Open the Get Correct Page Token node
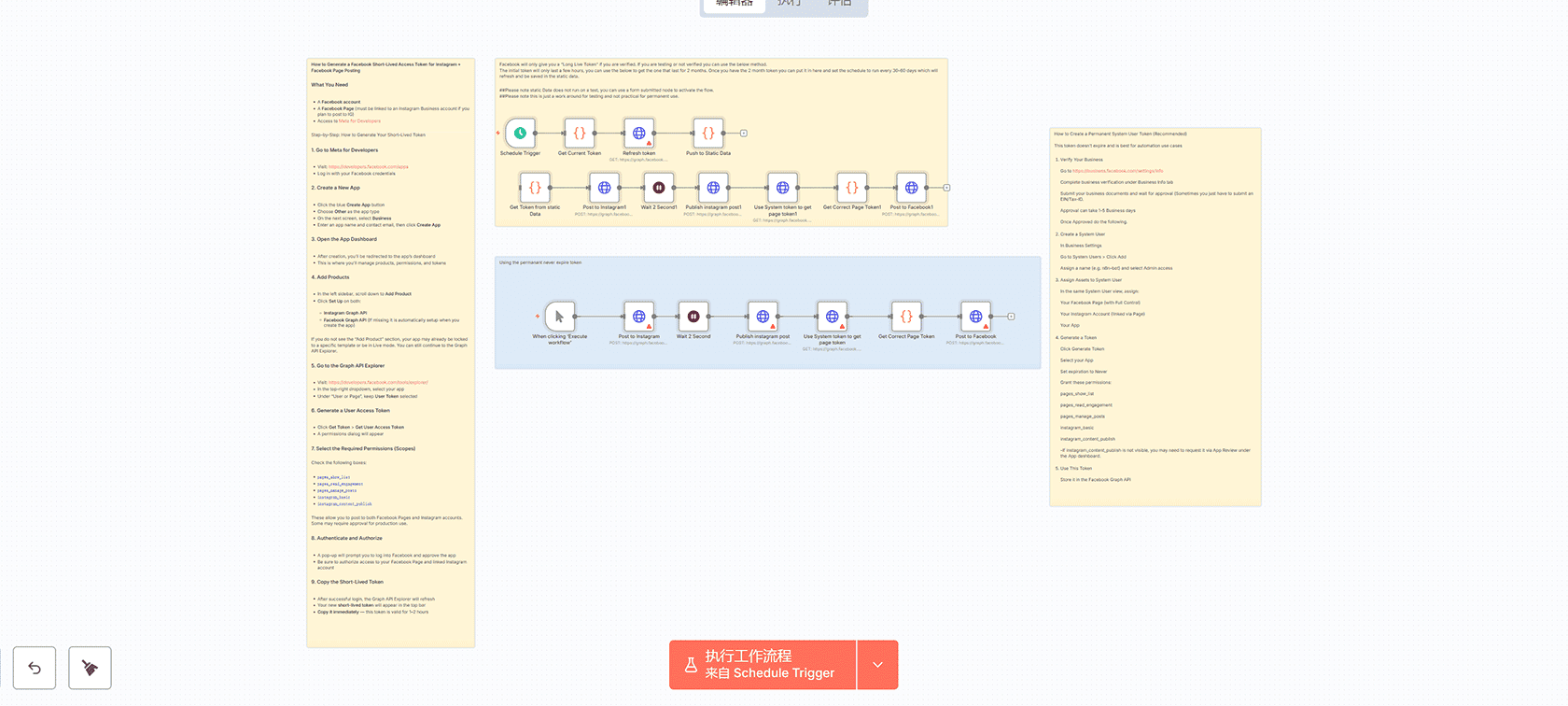Viewport: 1568px width, 706px height. tap(906, 317)
